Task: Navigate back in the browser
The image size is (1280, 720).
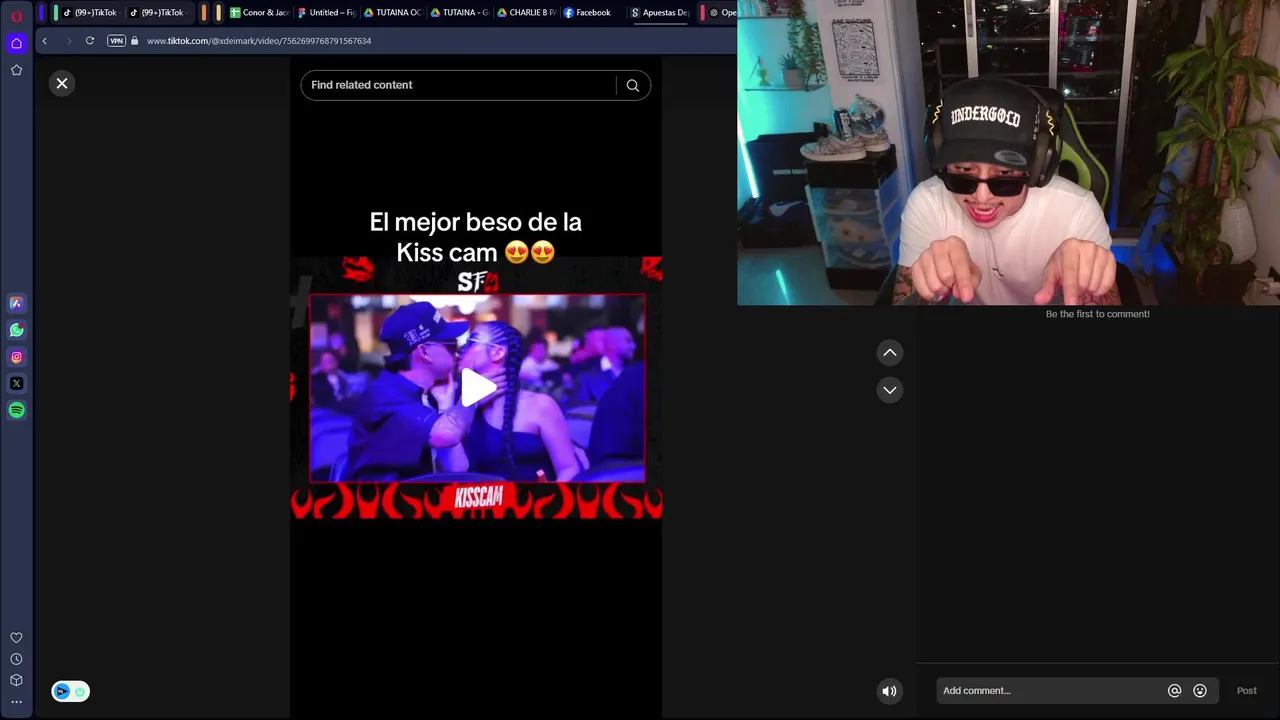Action: tap(44, 41)
